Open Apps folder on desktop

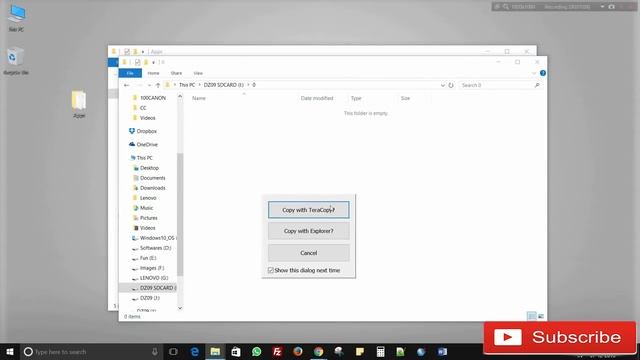79,104
